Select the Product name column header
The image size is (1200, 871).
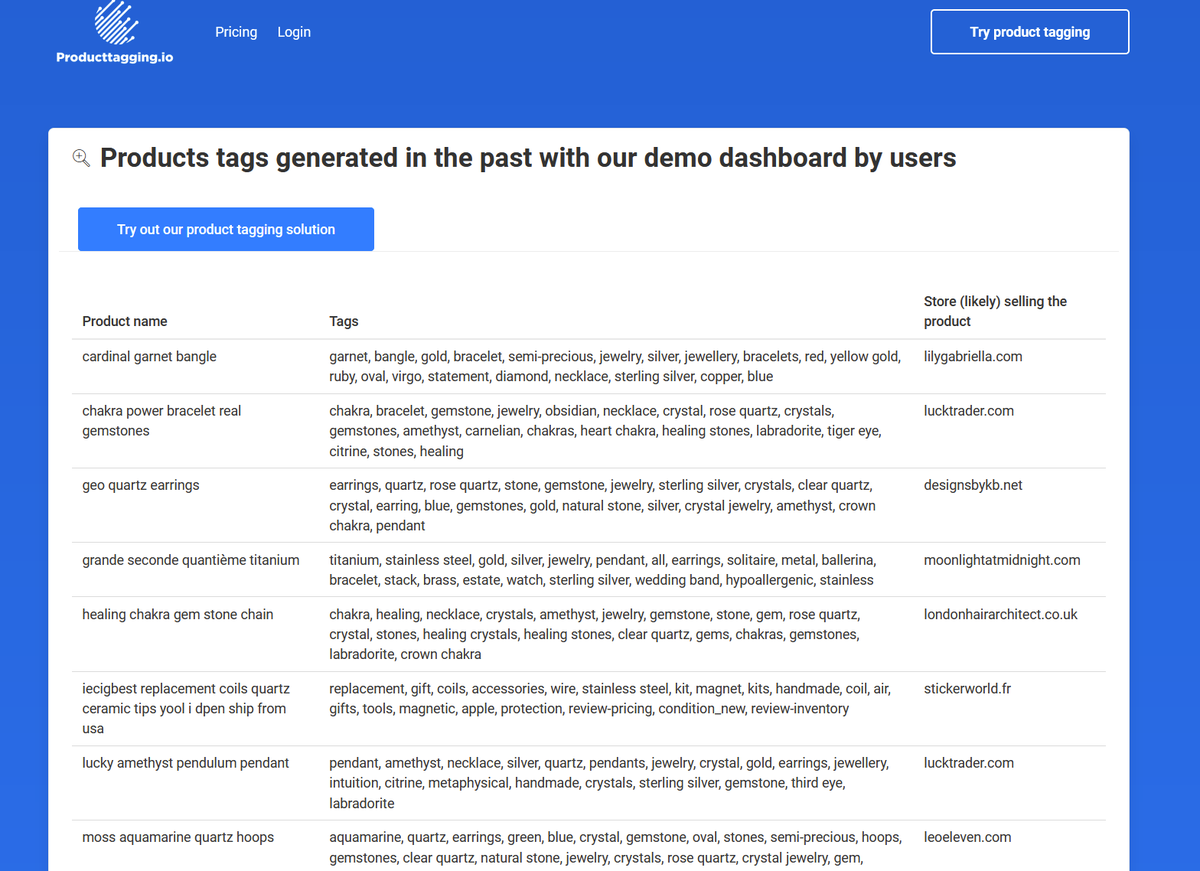pos(125,321)
